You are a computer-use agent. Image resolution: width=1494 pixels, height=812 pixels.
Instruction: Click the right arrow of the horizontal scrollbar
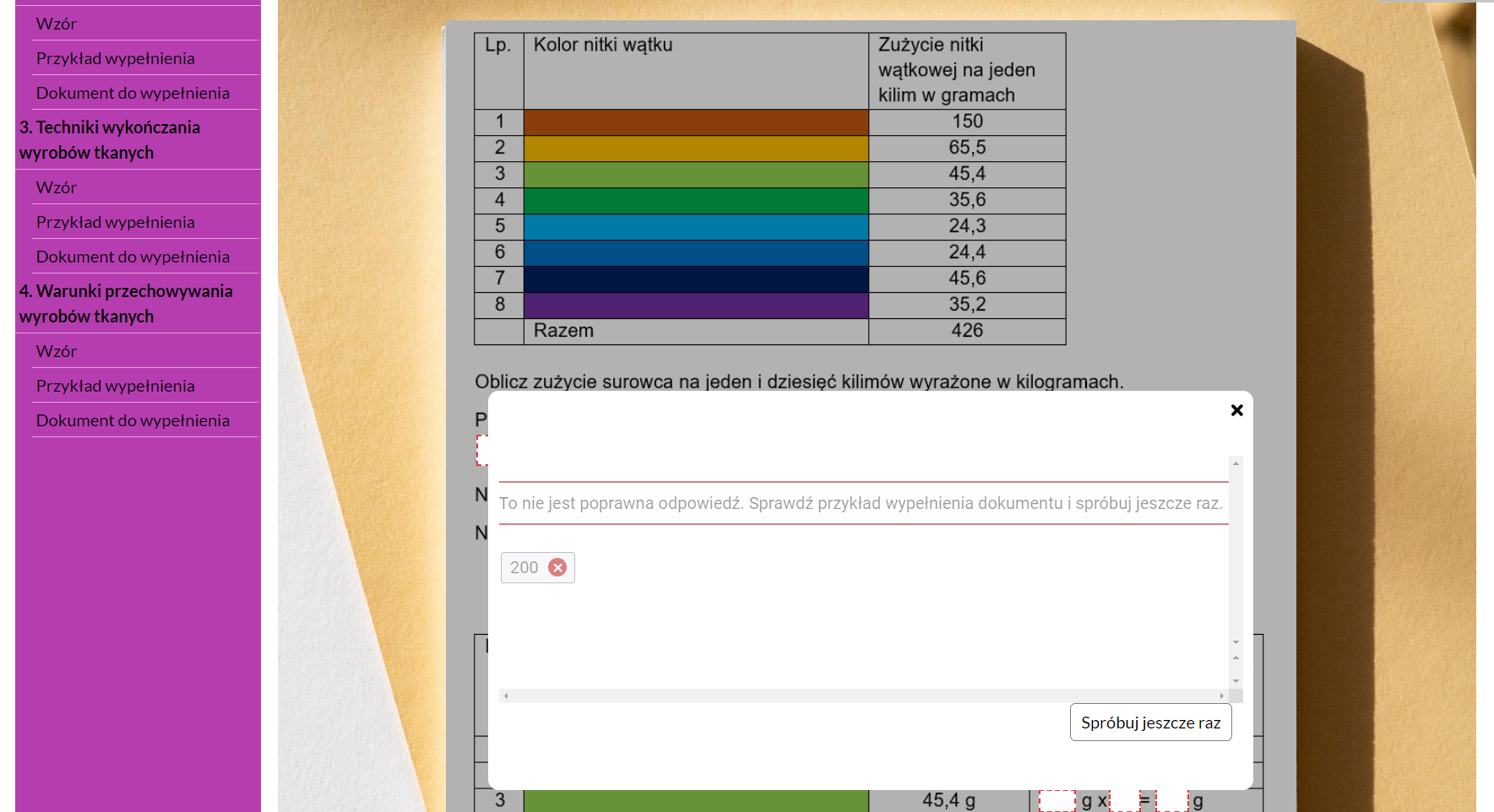[1221, 696]
